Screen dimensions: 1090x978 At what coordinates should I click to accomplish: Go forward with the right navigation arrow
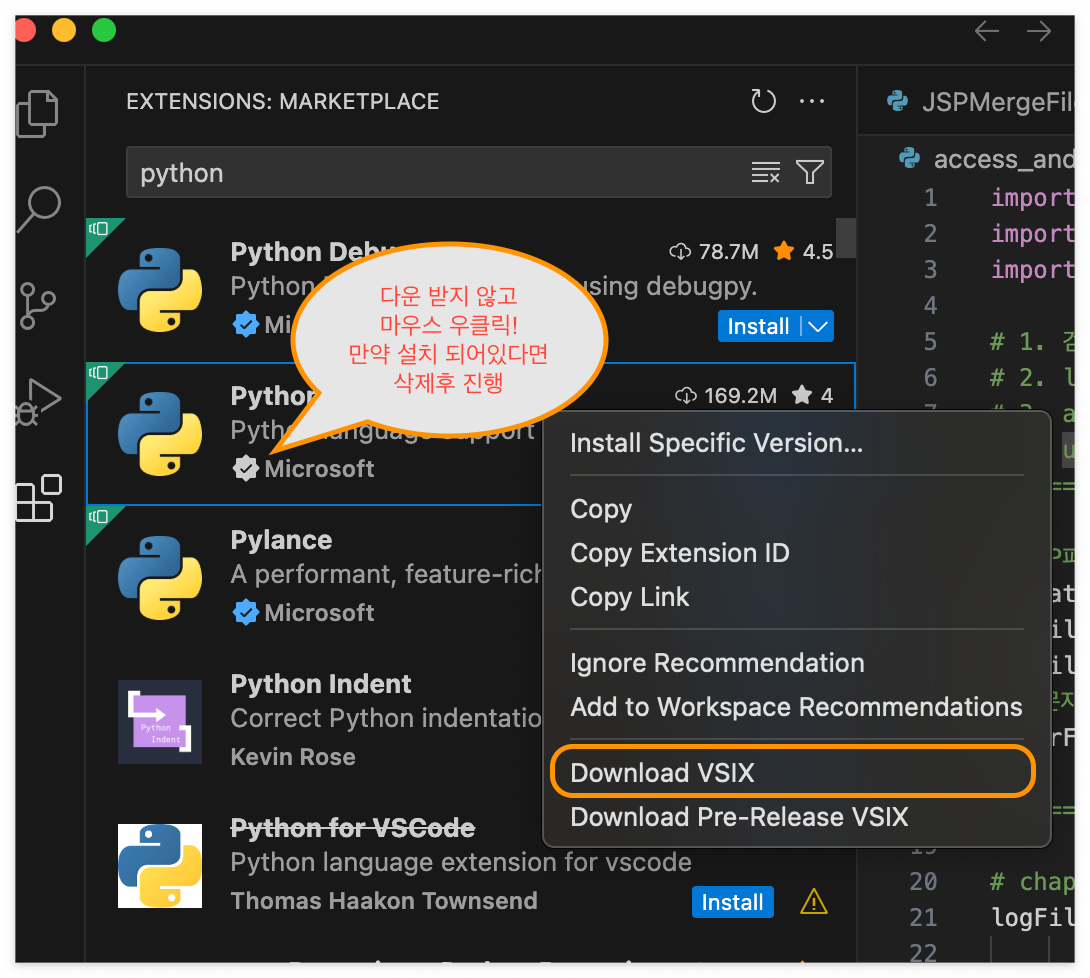tap(1039, 31)
